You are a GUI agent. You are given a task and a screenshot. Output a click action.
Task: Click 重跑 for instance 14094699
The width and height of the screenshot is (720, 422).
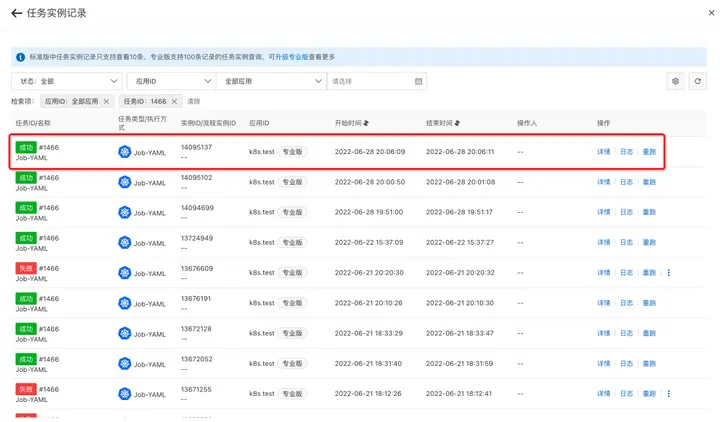649,212
